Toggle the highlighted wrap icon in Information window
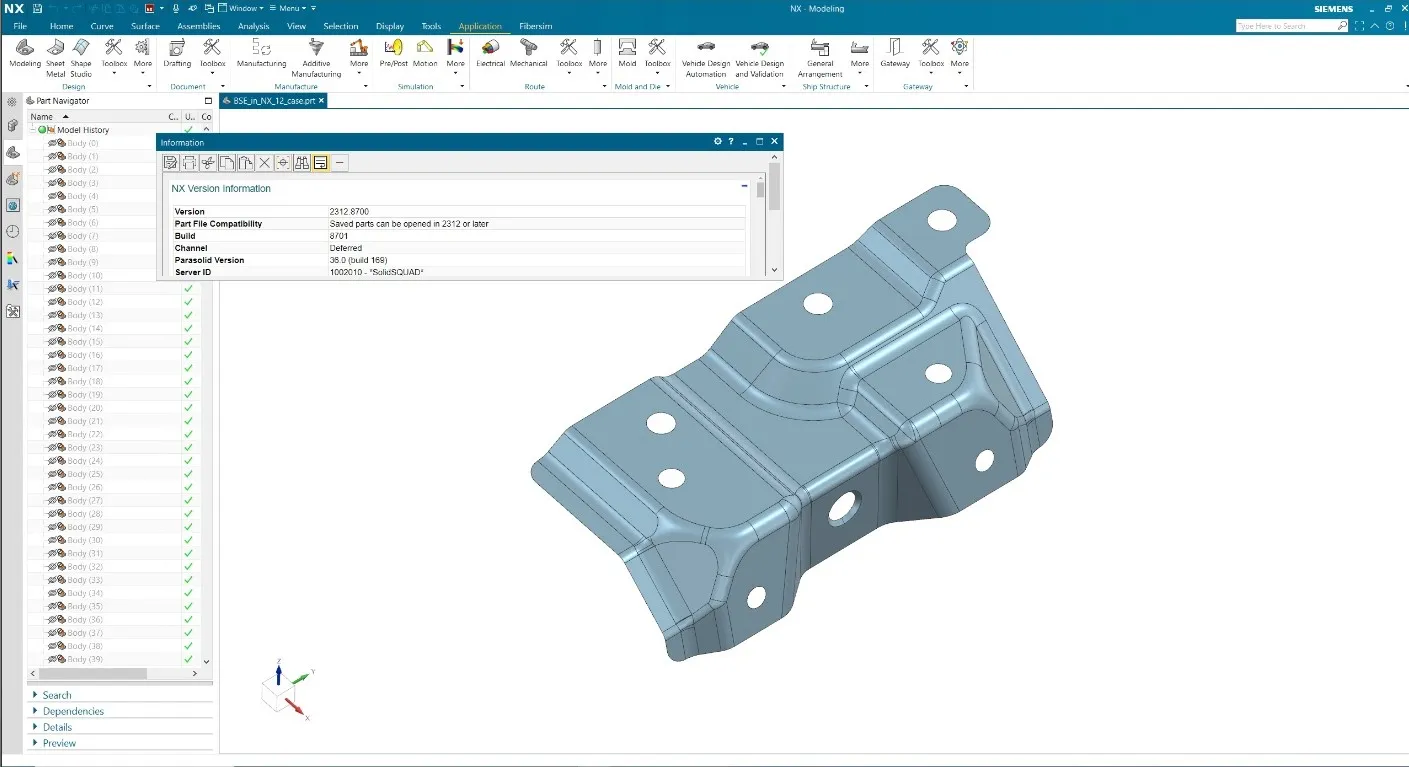Viewport: 1409px width, 767px height. 320,162
